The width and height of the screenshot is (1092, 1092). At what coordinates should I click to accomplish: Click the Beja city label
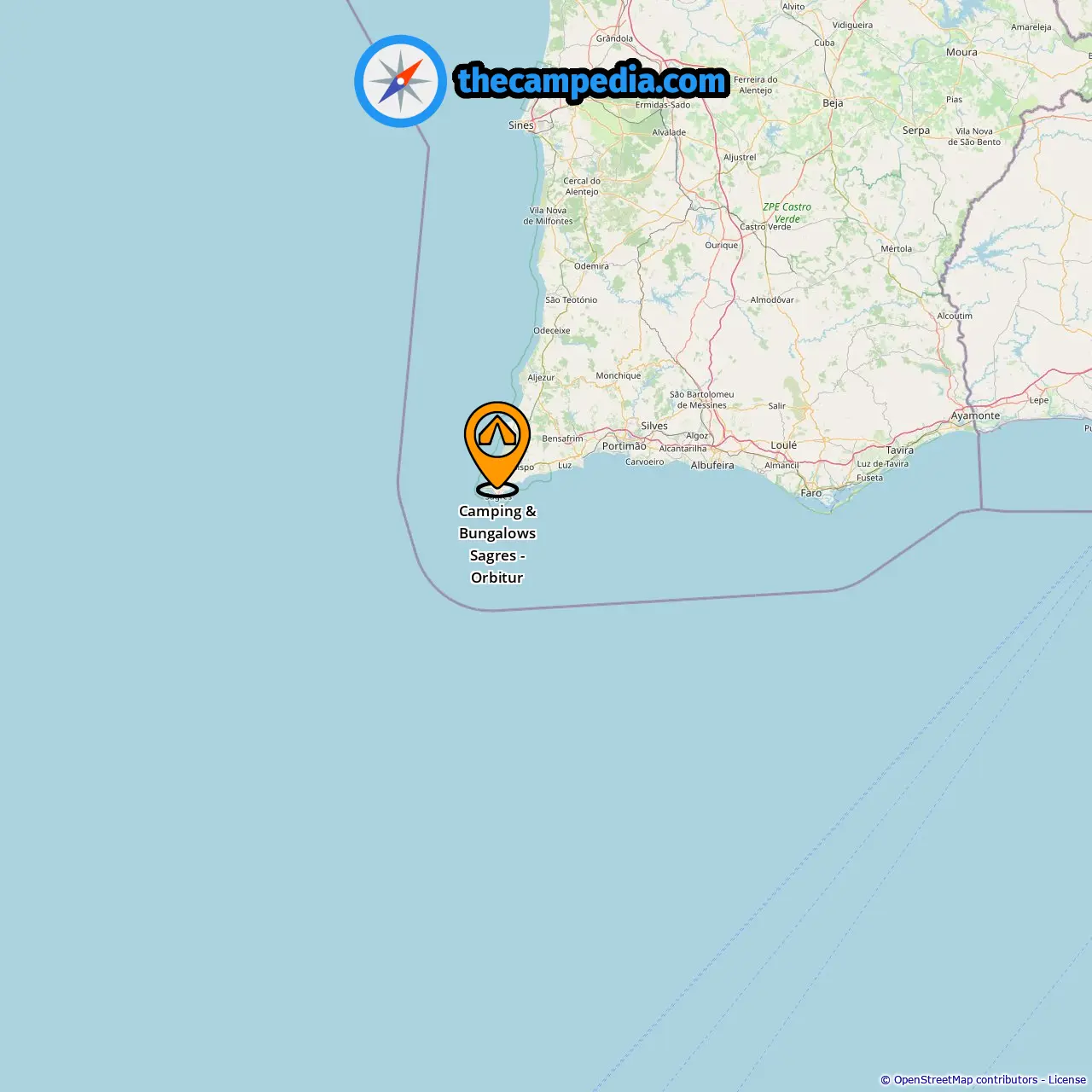(833, 103)
